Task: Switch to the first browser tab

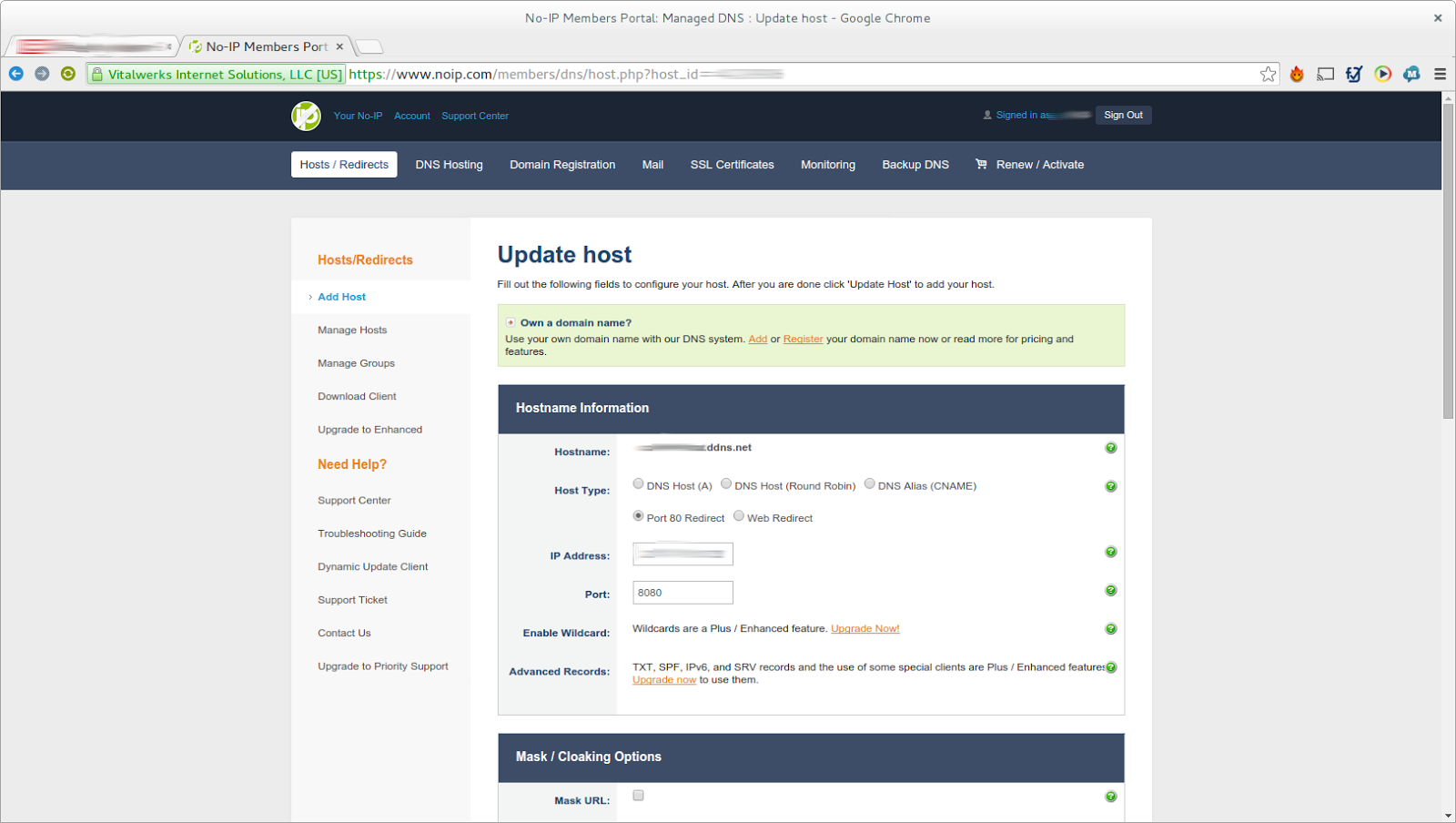Action: pos(94,46)
